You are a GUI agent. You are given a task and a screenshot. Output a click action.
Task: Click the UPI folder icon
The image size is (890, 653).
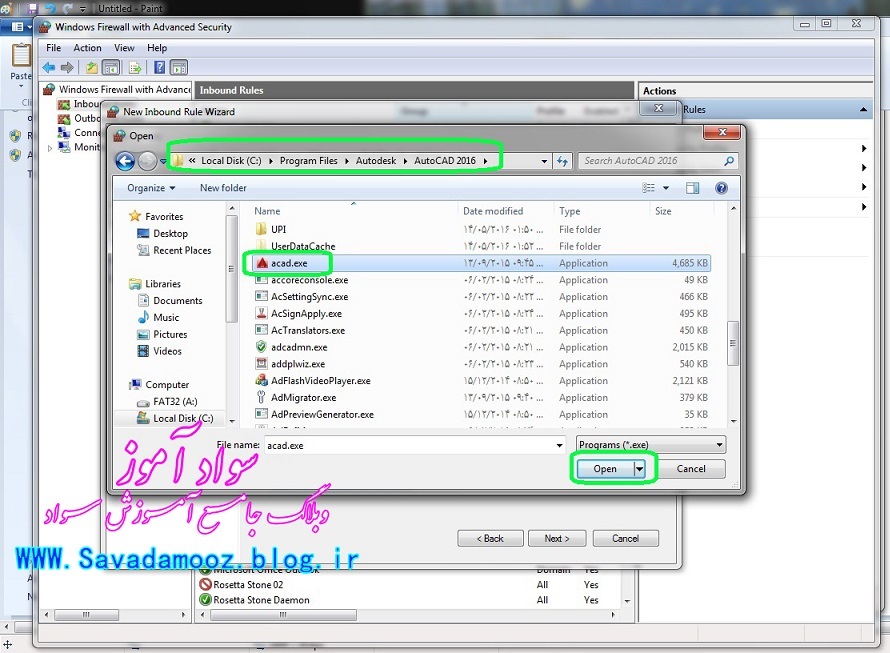261,229
